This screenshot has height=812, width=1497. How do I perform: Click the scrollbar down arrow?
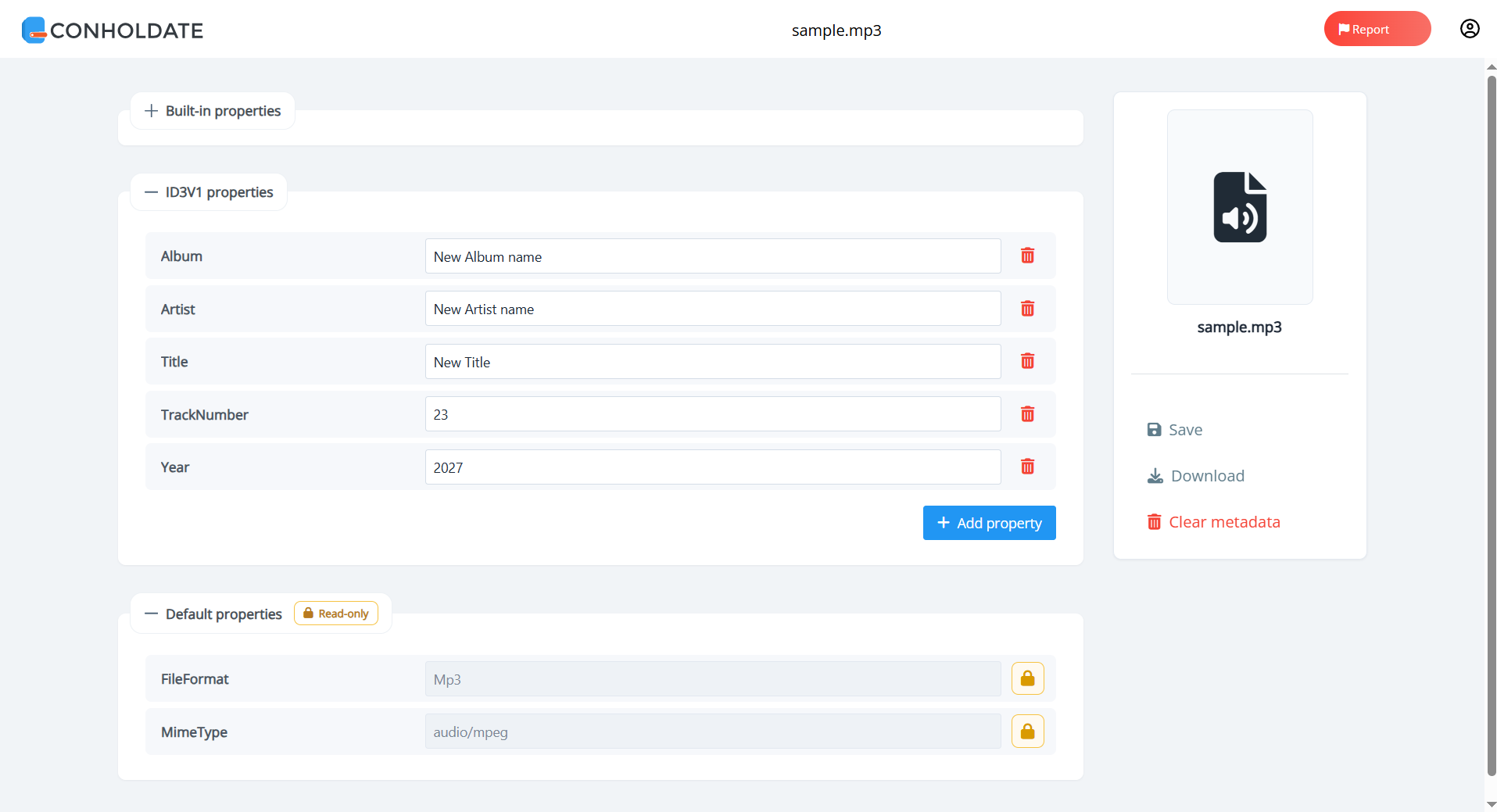[1492, 804]
